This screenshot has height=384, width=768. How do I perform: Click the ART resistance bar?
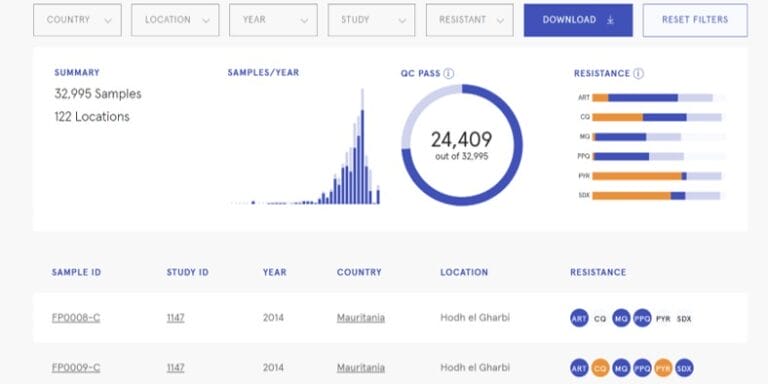[x=659, y=98]
